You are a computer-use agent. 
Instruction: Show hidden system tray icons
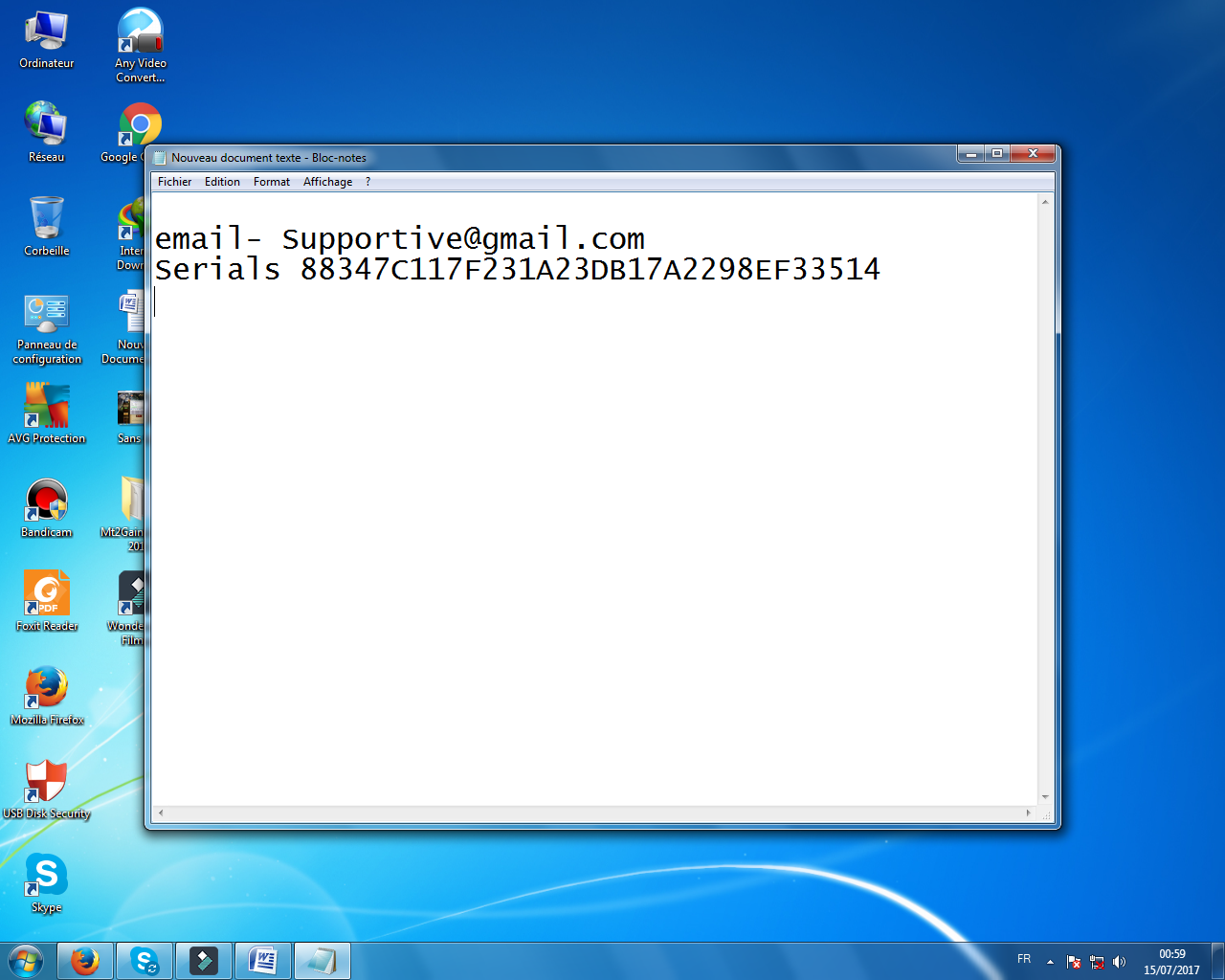click(1050, 962)
